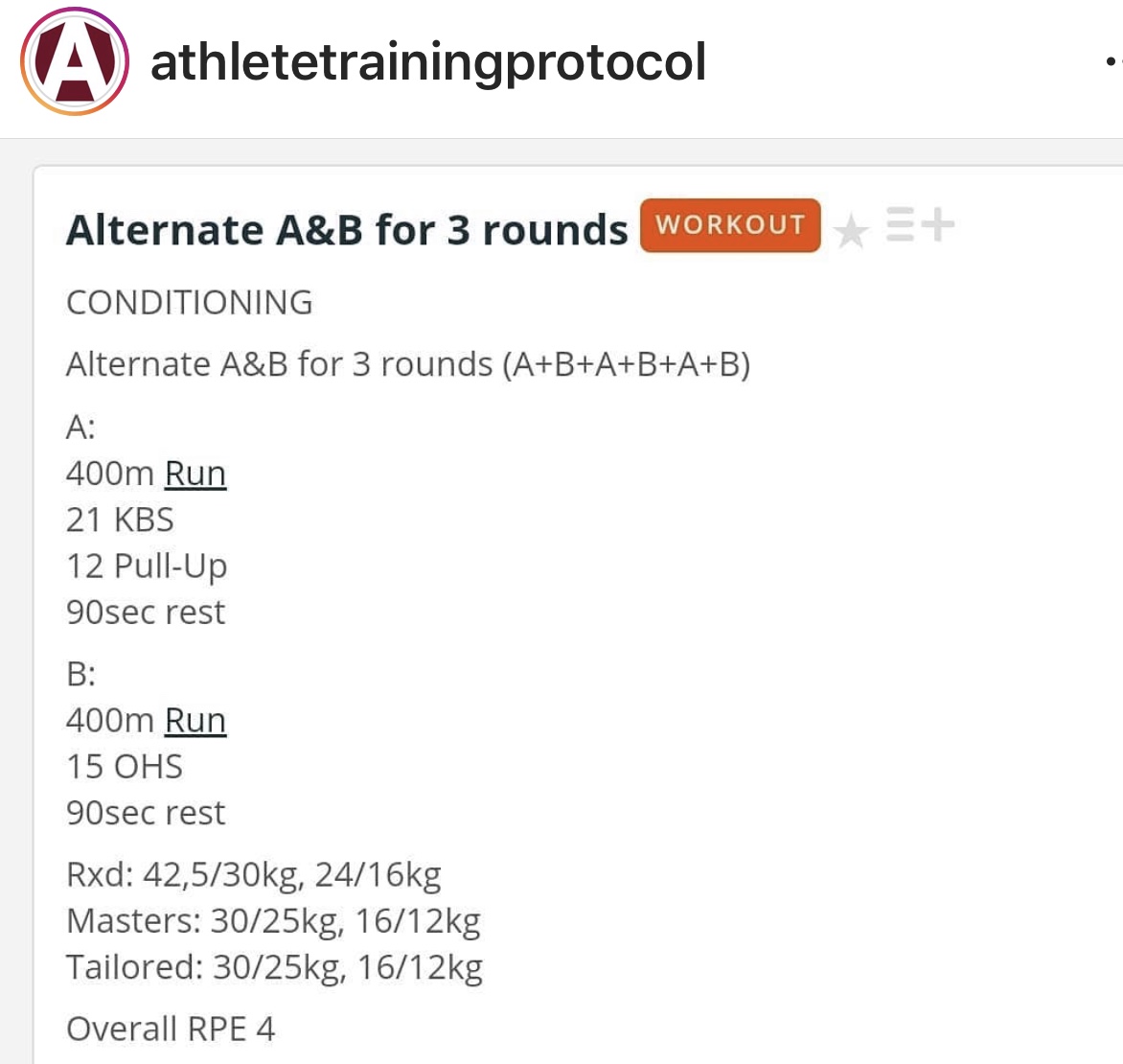Viewport: 1123px width, 1064px height.
Task: Click the 15 OHS line
Action: [125, 766]
